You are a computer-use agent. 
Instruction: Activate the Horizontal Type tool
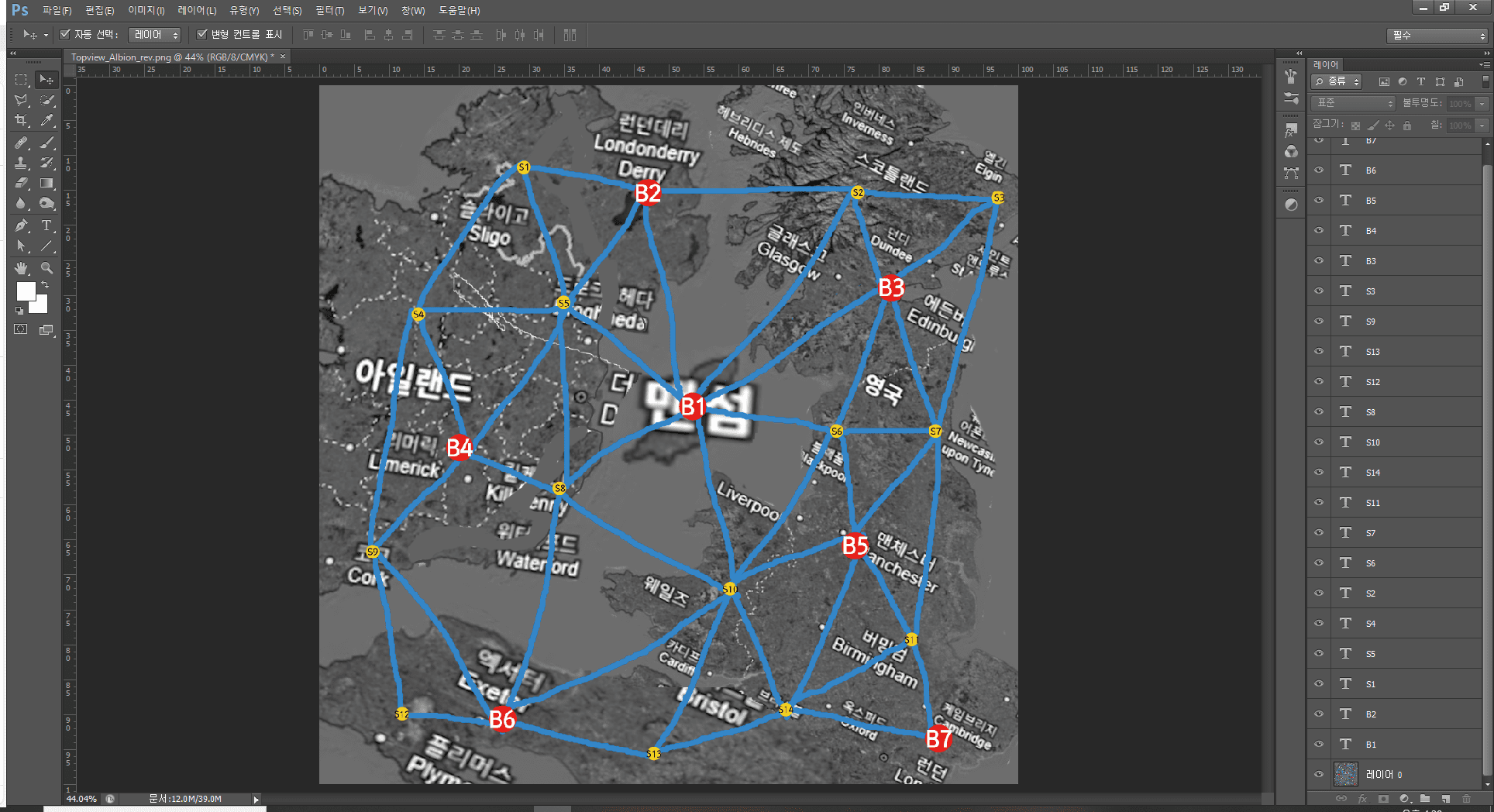(x=46, y=225)
